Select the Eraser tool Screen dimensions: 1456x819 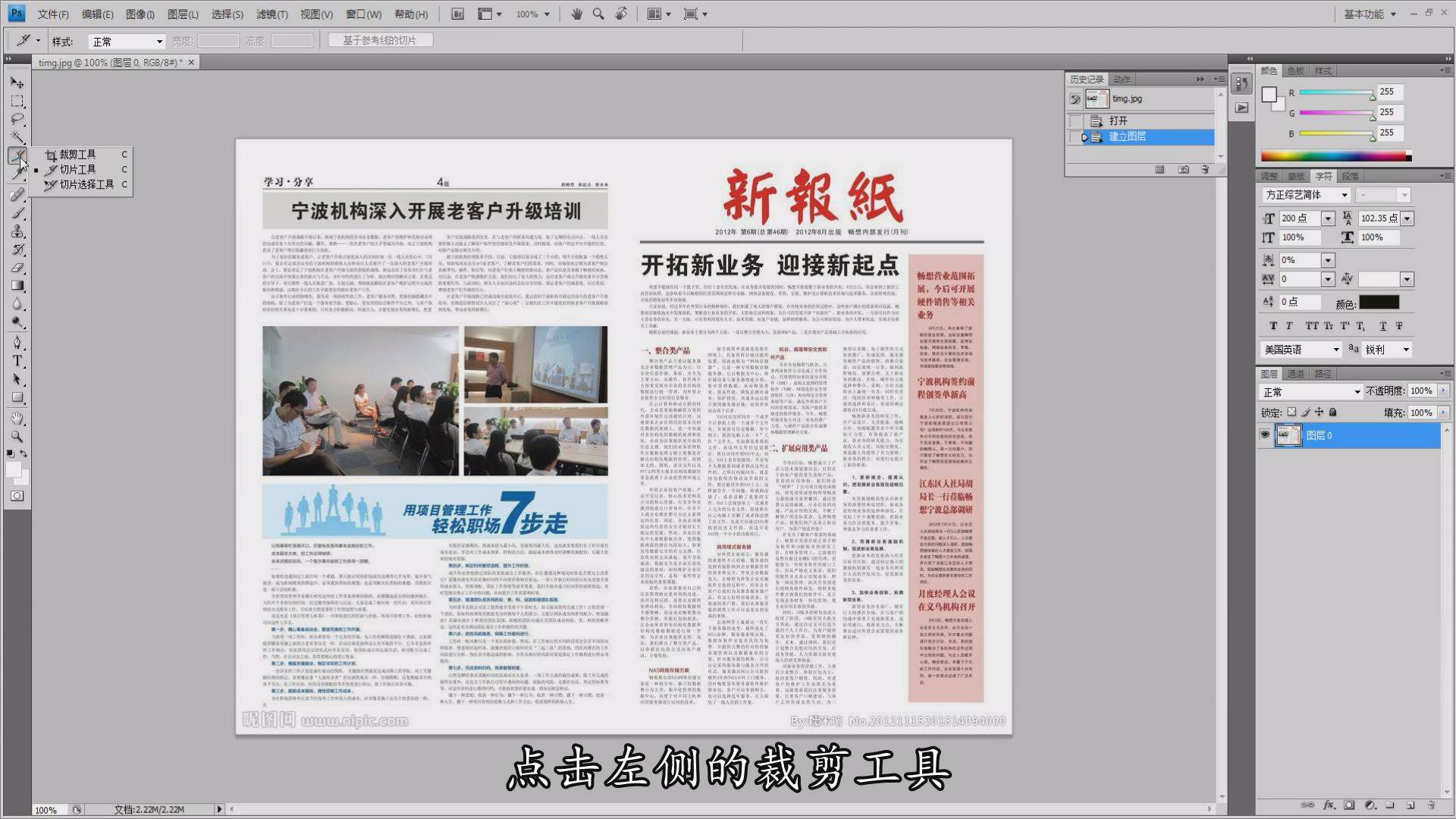click(17, 268)
